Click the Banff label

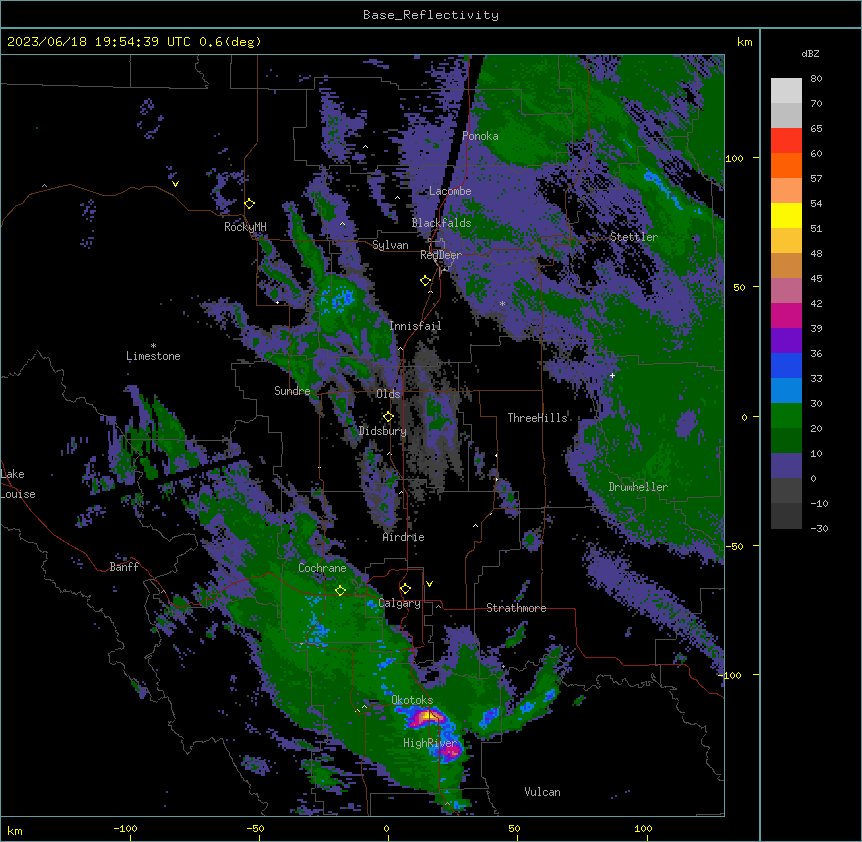[x=124, y=567]
